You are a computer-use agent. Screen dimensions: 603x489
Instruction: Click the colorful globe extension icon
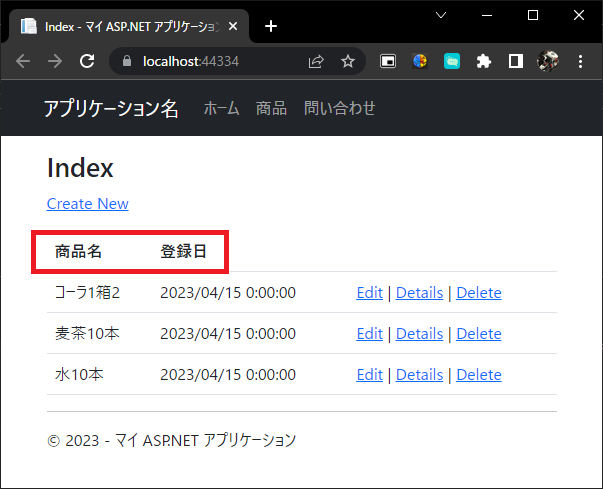click(420, 61)
